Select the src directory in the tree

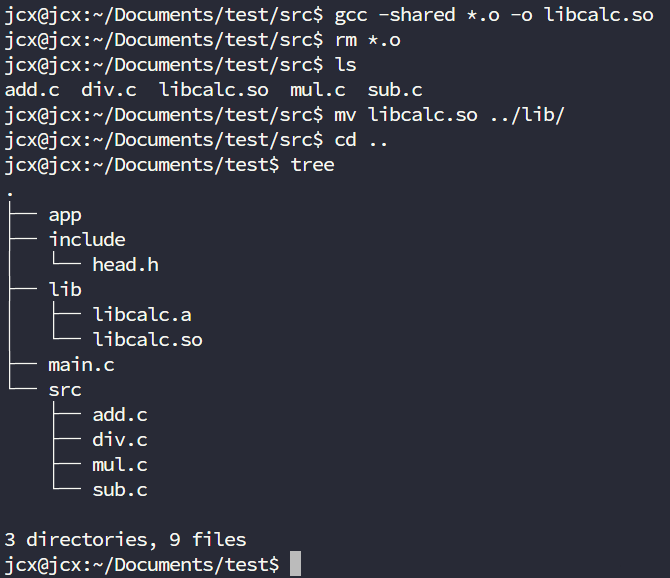(x=64, y=390)
